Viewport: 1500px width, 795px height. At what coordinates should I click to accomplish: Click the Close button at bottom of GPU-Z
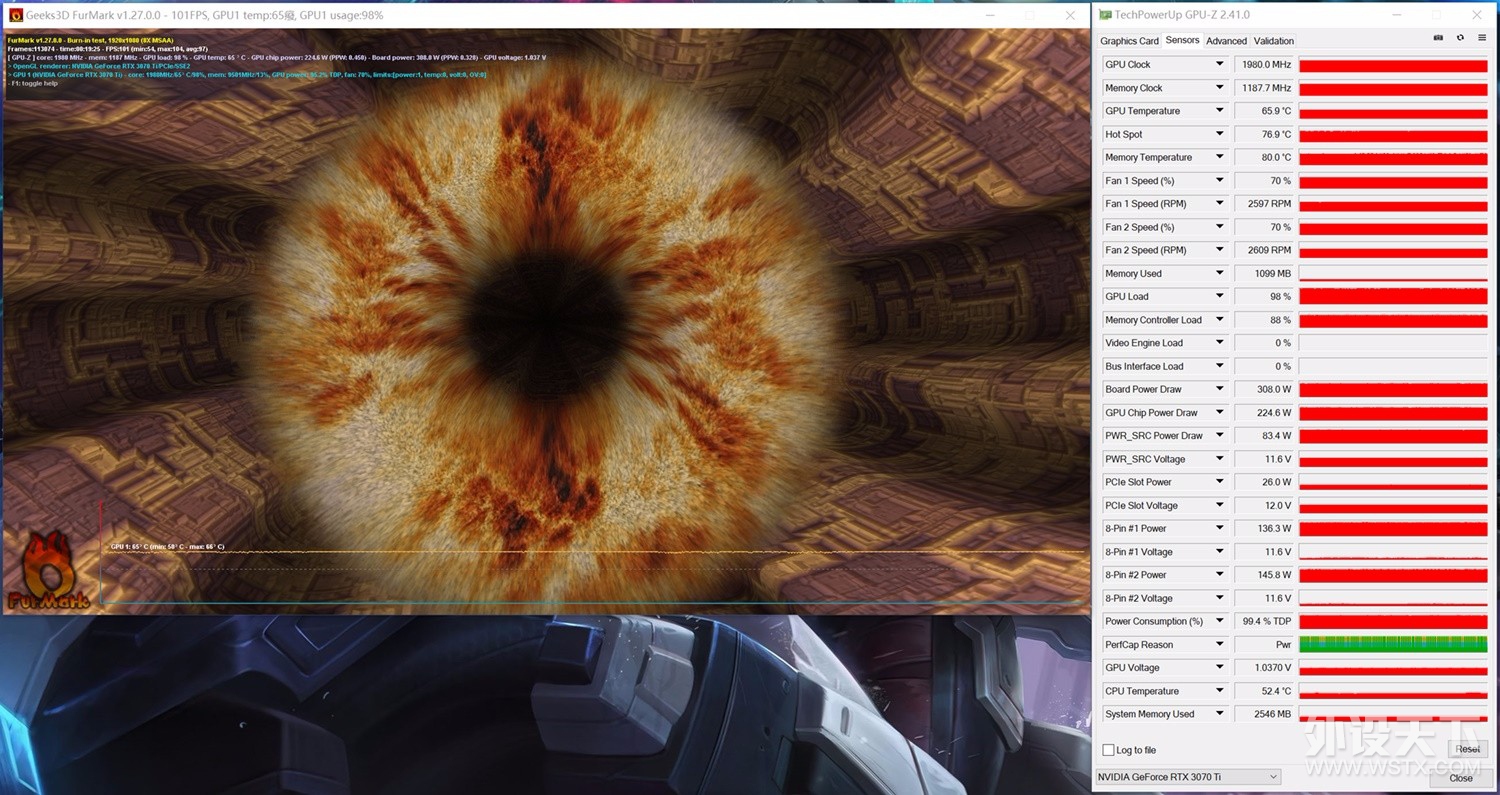[x=1461, y=777]
